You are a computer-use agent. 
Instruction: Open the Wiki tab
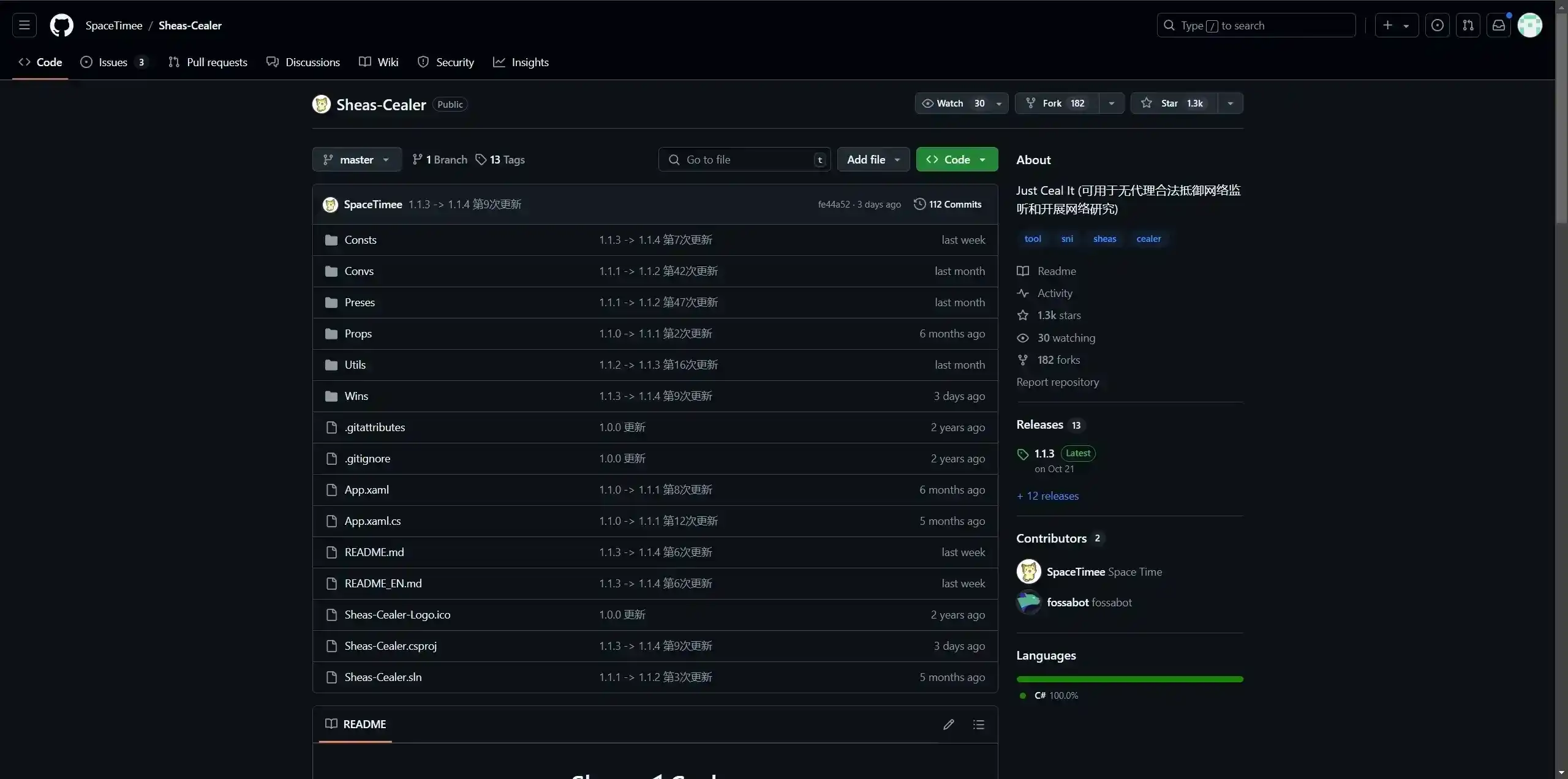(x=379, y=62)
